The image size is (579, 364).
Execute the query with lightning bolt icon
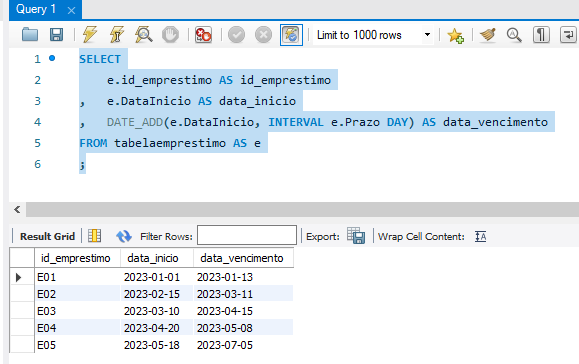click(90, 35)
